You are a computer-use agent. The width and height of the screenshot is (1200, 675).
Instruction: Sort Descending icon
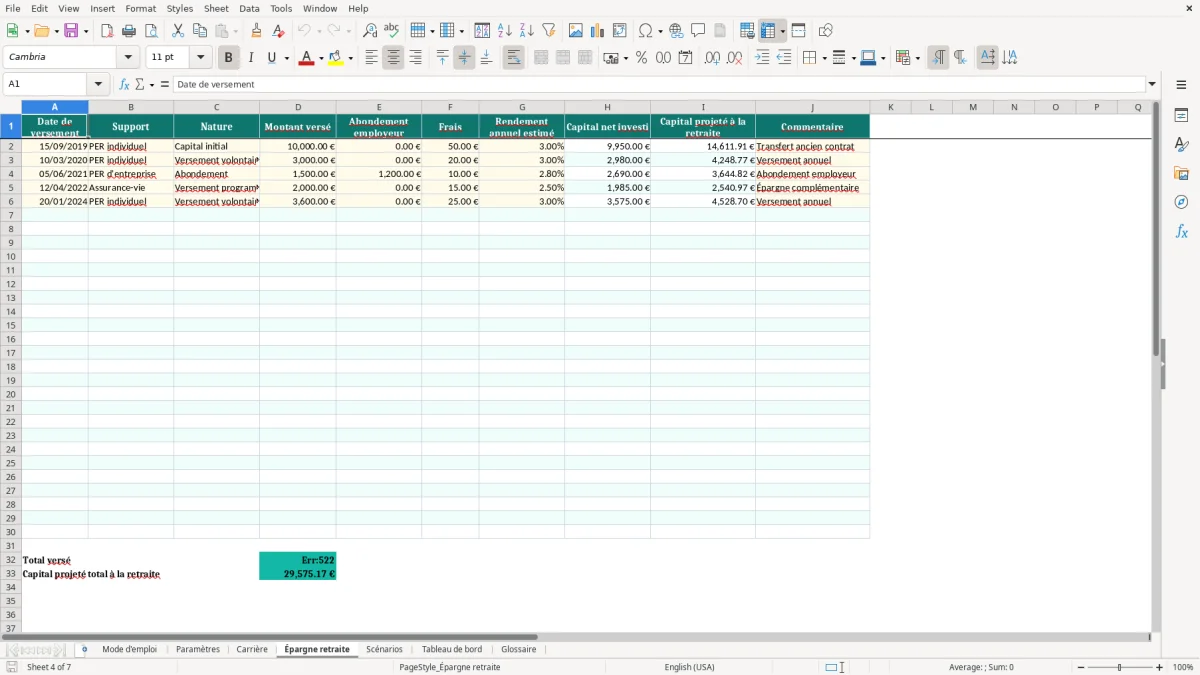click(x=527, y=31)
